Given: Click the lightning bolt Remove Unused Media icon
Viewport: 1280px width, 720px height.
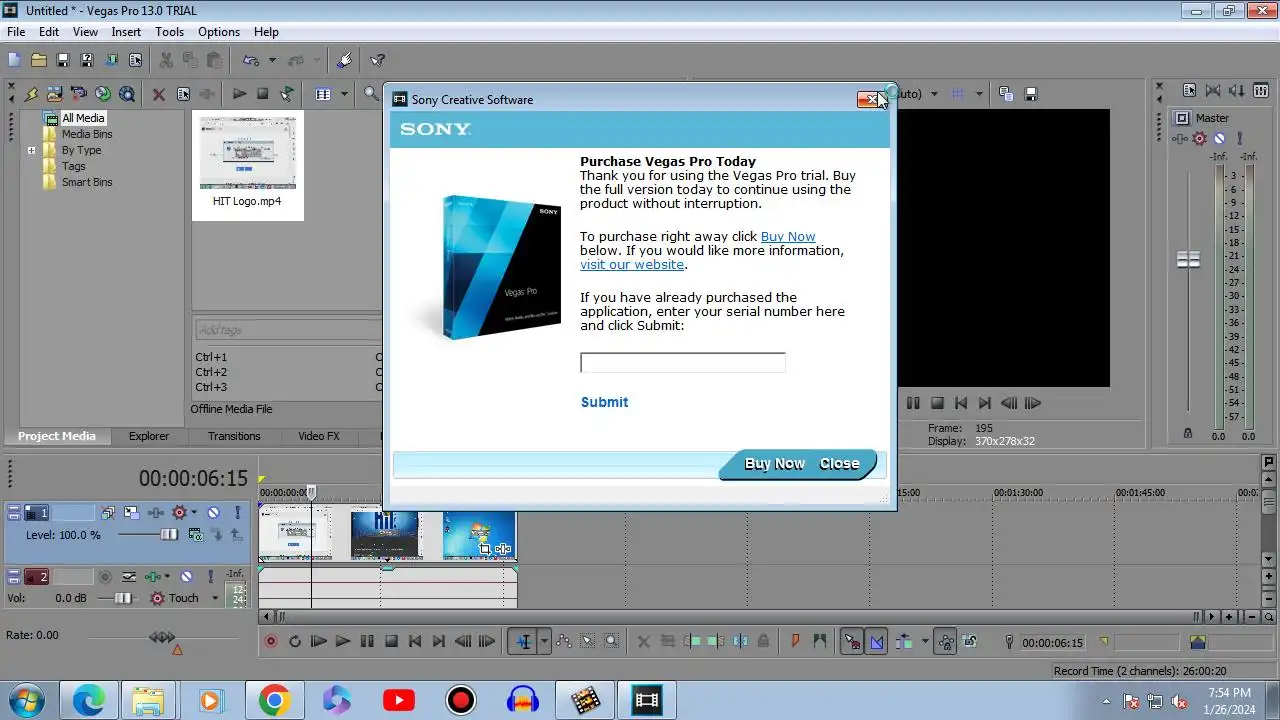Looking at the screenshot, I should (31, 94).
